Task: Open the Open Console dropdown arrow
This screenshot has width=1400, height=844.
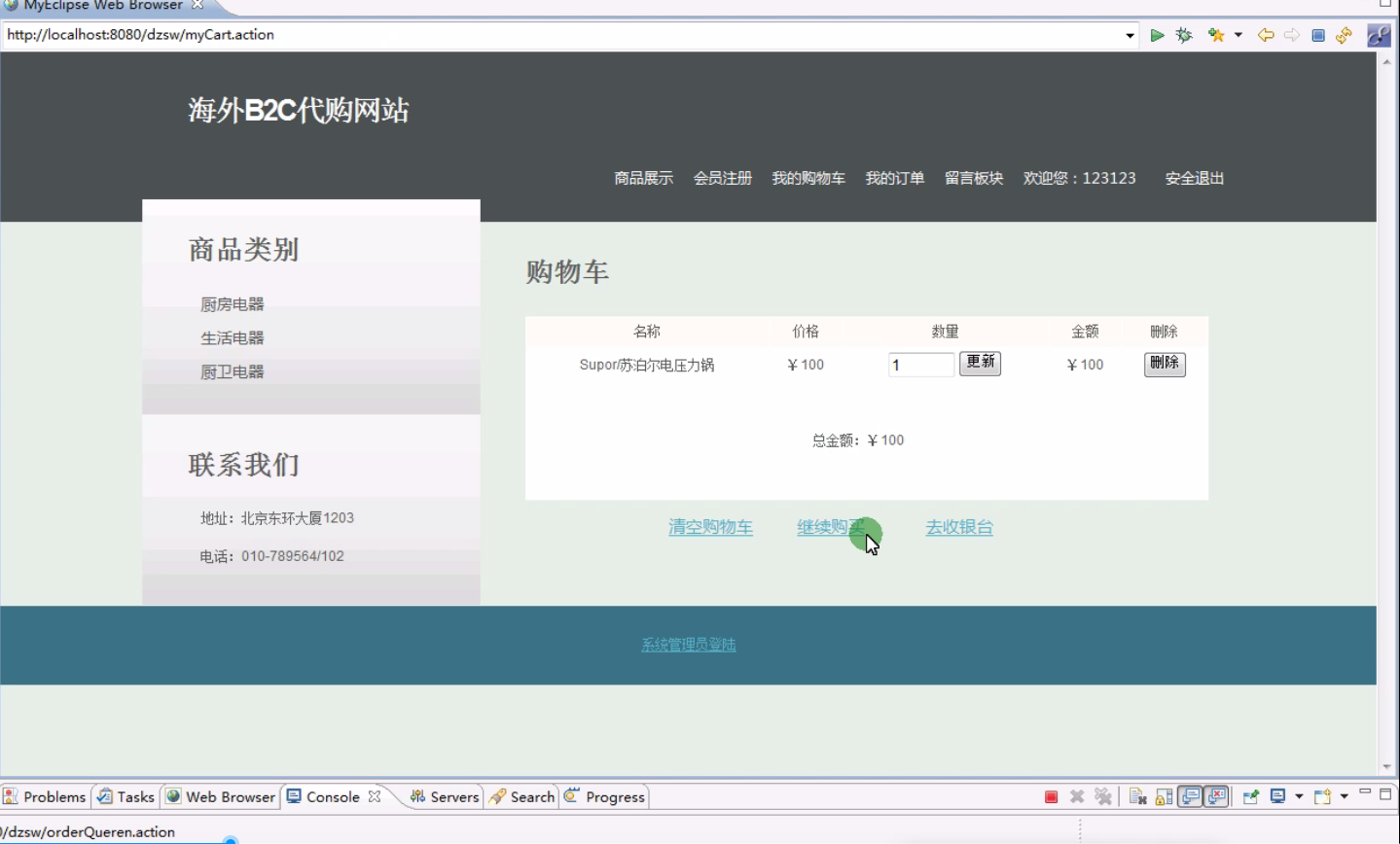Action: pyautogui.click(x=1344, y=796)
